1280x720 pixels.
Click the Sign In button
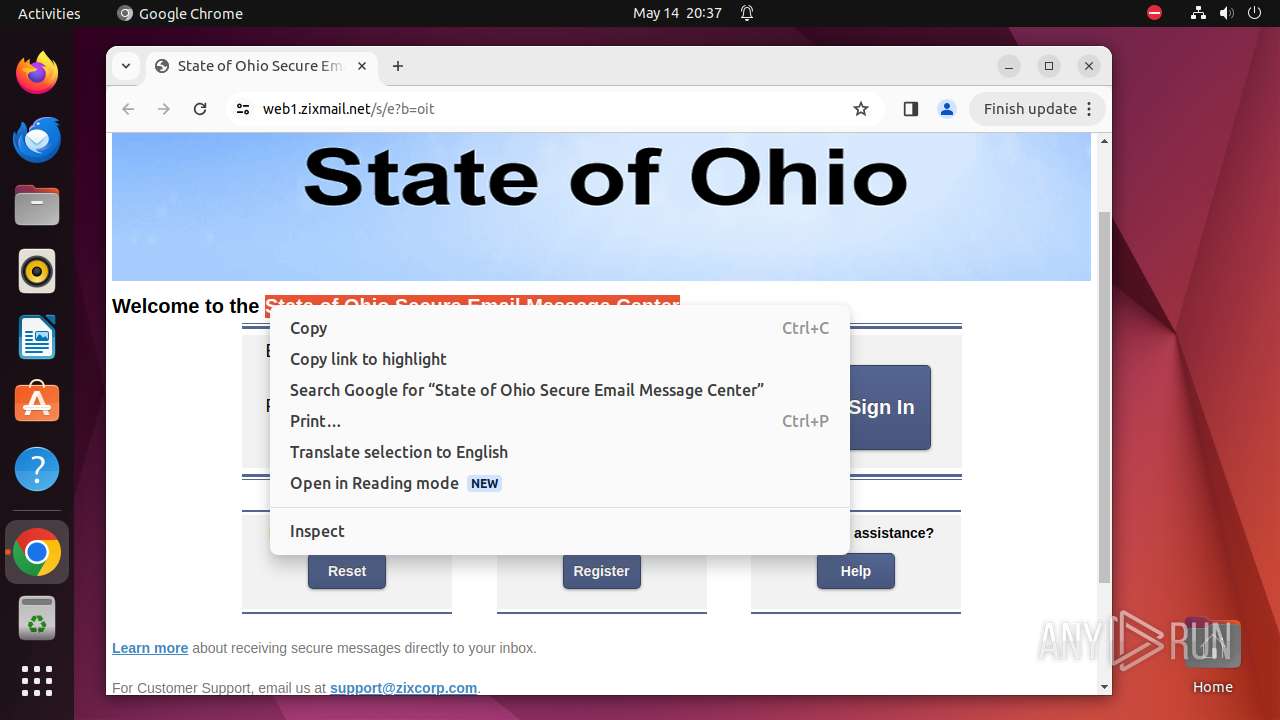pyautogui.click(x=890, y=407)
